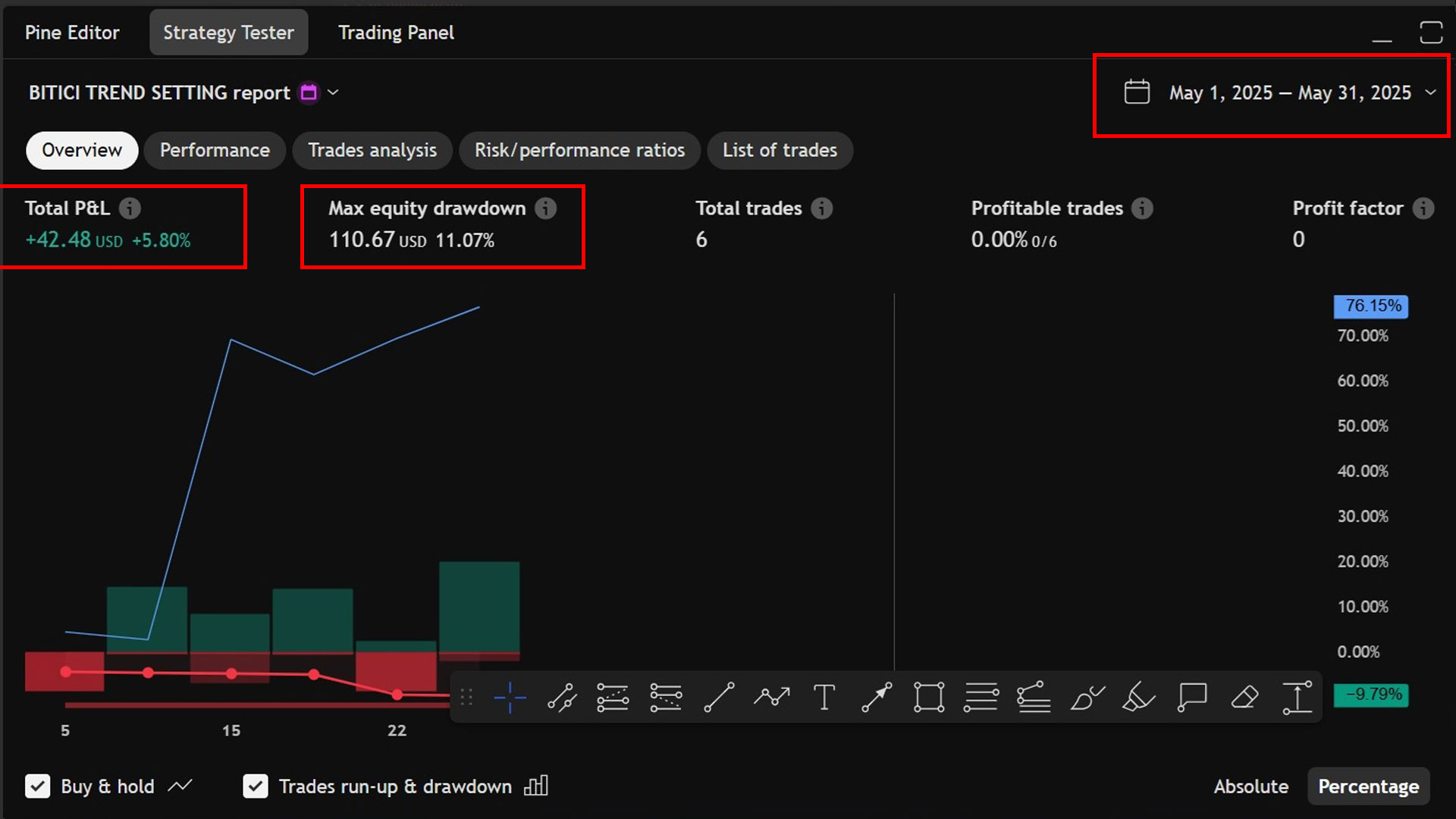The height and width of the screenshot is (819, 1456).
Task: Open the BITICI TREND SETTING report dropdown
Action: click(333, 92)
